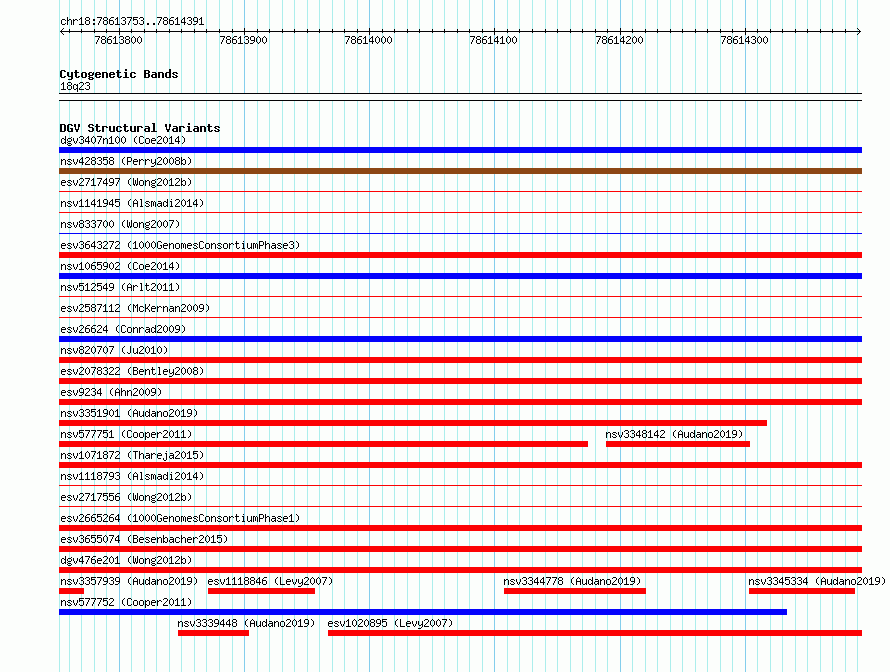
Task: Open the esv2717556 (Wong2012b) label
Action: [x=126, y=497]
